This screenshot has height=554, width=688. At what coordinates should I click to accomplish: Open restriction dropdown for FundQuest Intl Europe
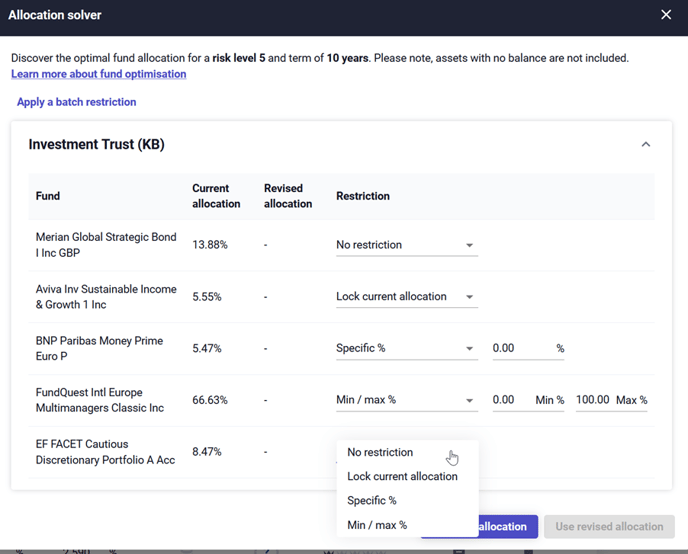click(406, 400)
